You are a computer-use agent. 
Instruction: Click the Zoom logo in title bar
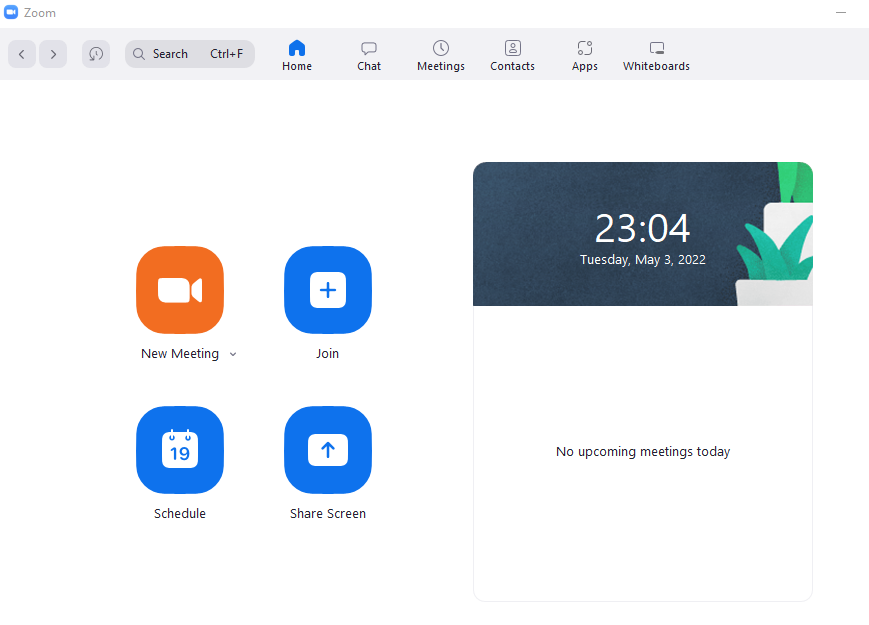[x=11, y=12]
